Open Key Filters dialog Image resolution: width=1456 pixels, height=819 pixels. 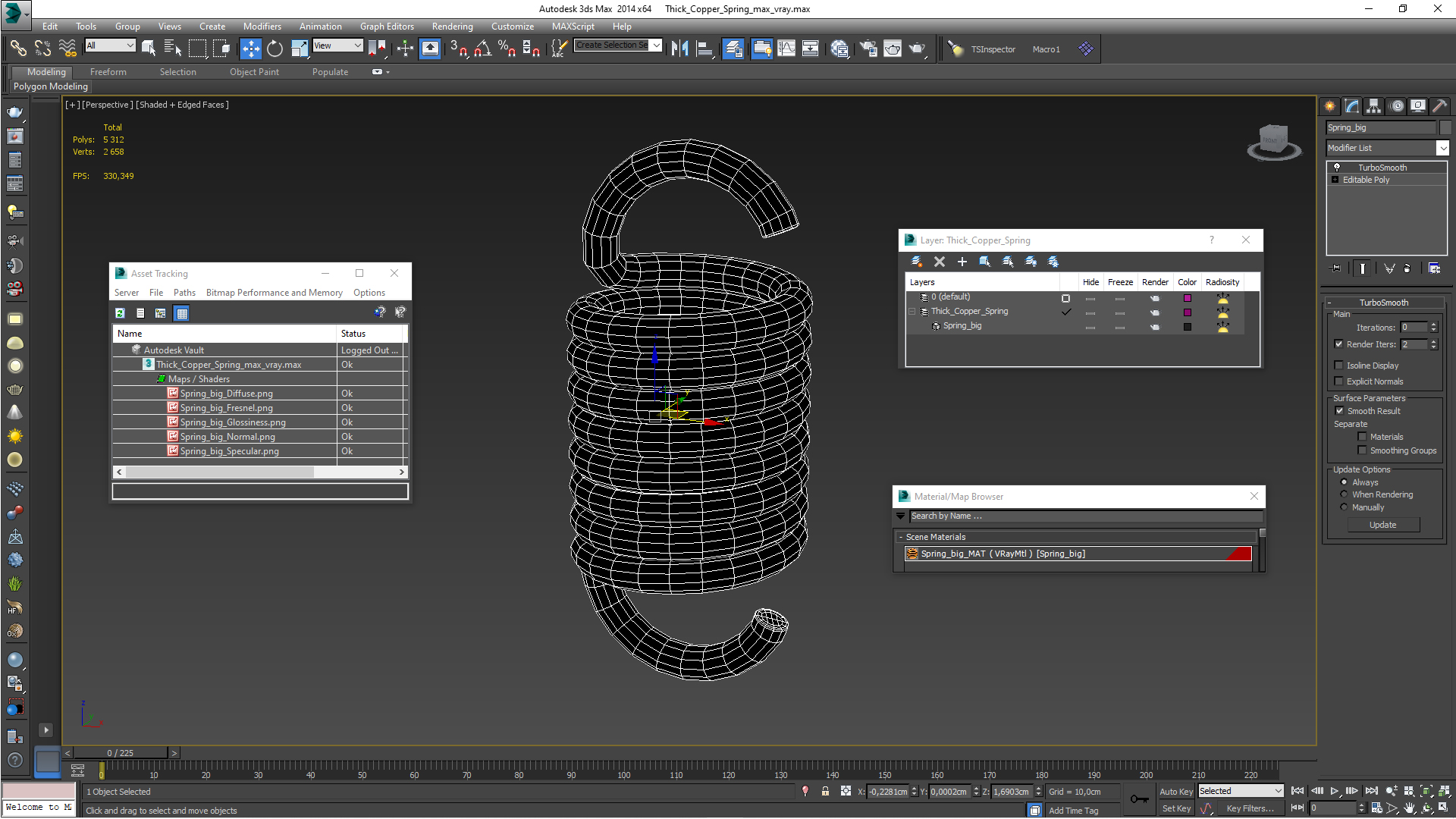click(x=1250, y=808)
